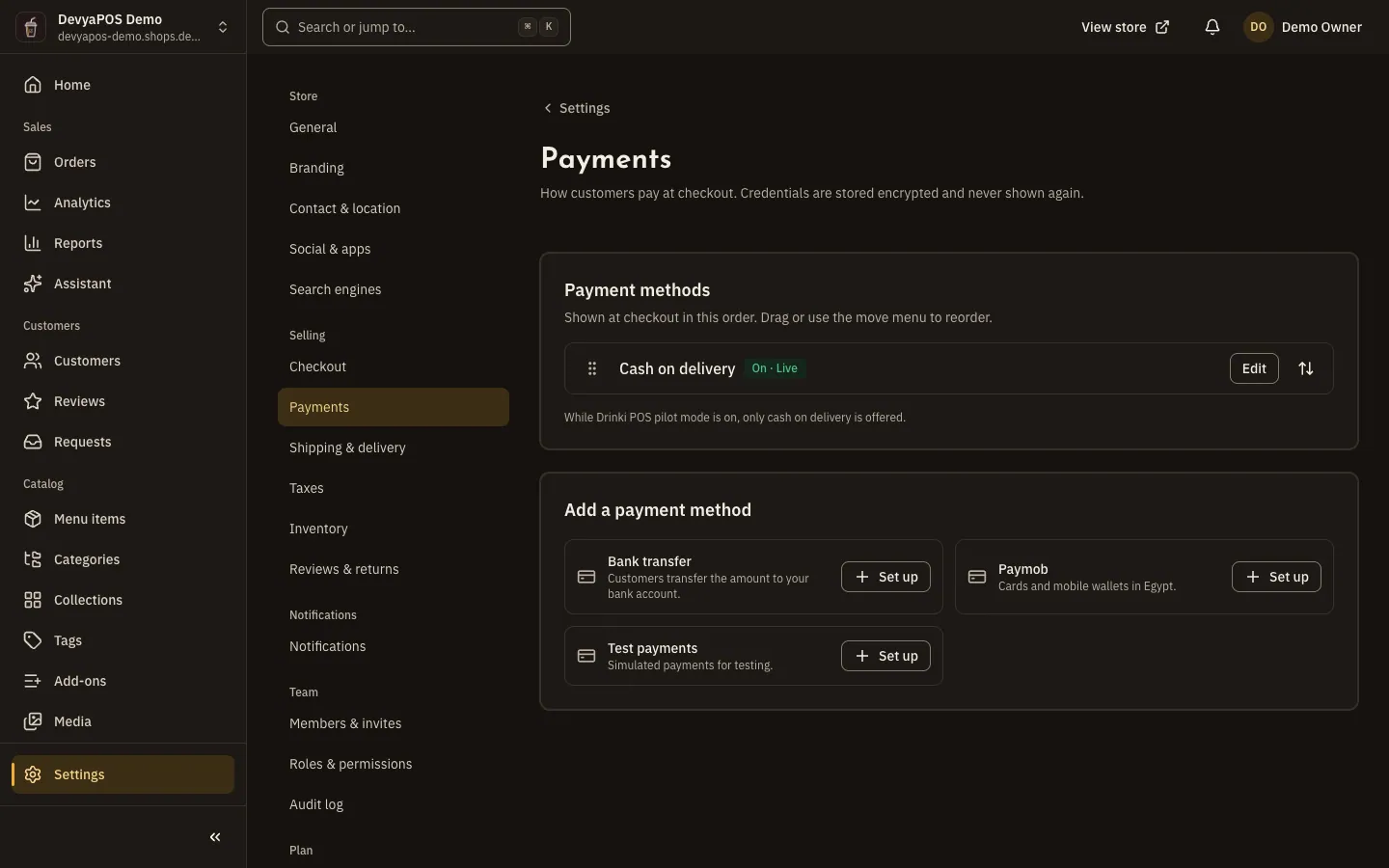
Task: Click View store link
Action: point(1125,27)
